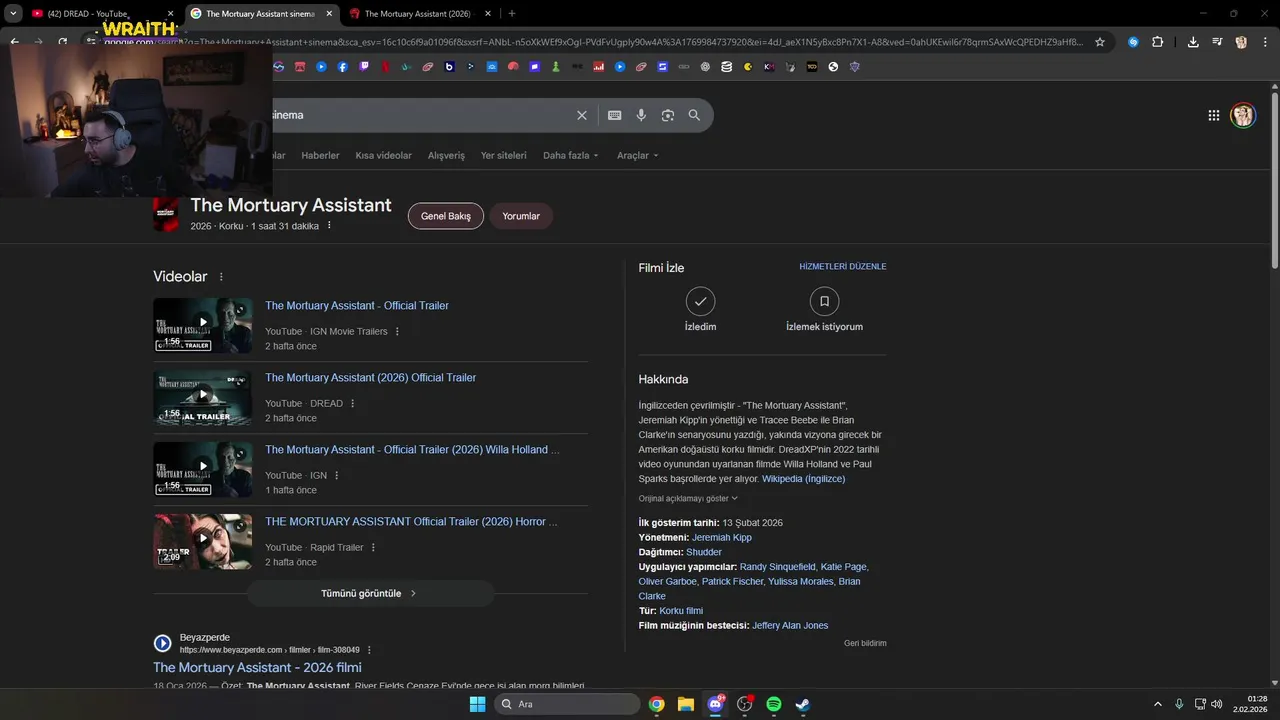Open options menu for DREAD video
Viewport: 1280px width, 720px height.
click(x=352, y=403)
